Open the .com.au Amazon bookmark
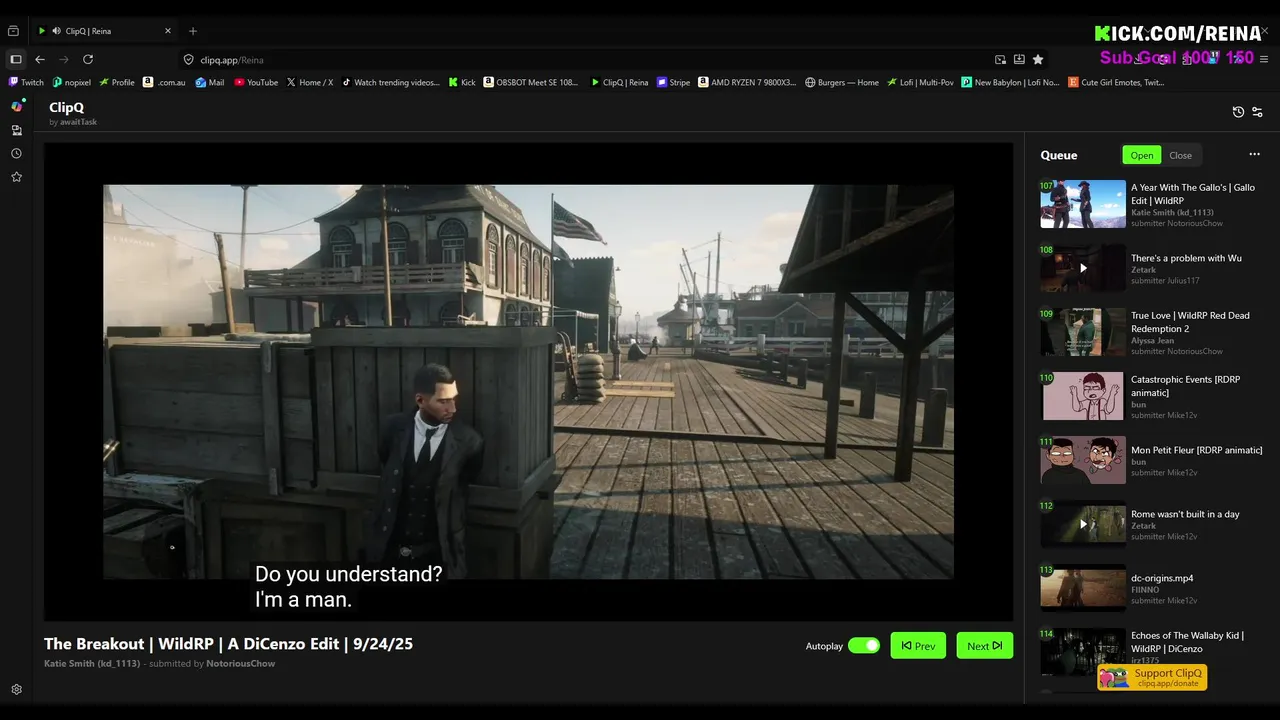This screenshot has height=720, width=1280. click(x=165, y=83)
